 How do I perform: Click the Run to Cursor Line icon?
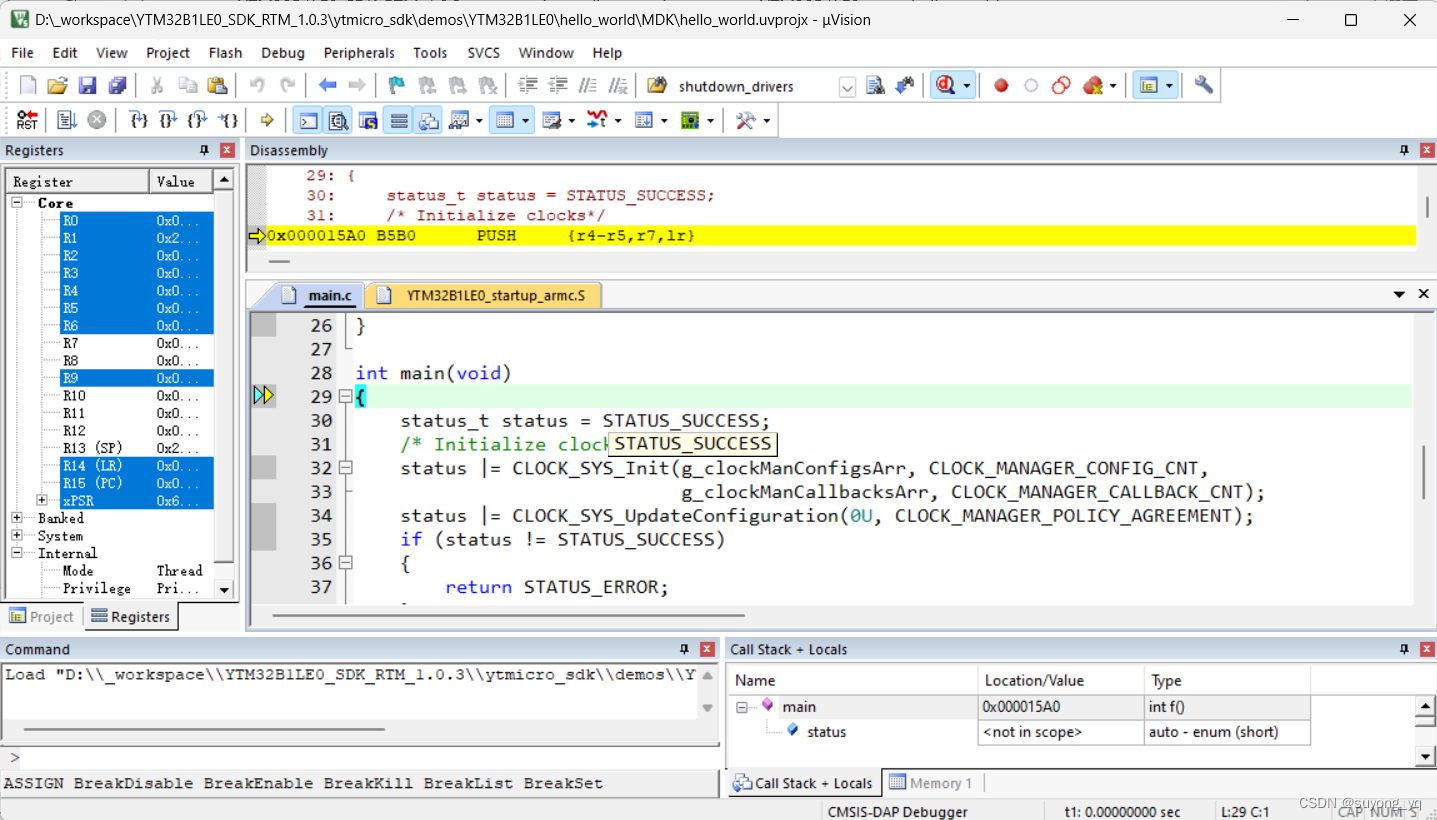pos(228,120)
